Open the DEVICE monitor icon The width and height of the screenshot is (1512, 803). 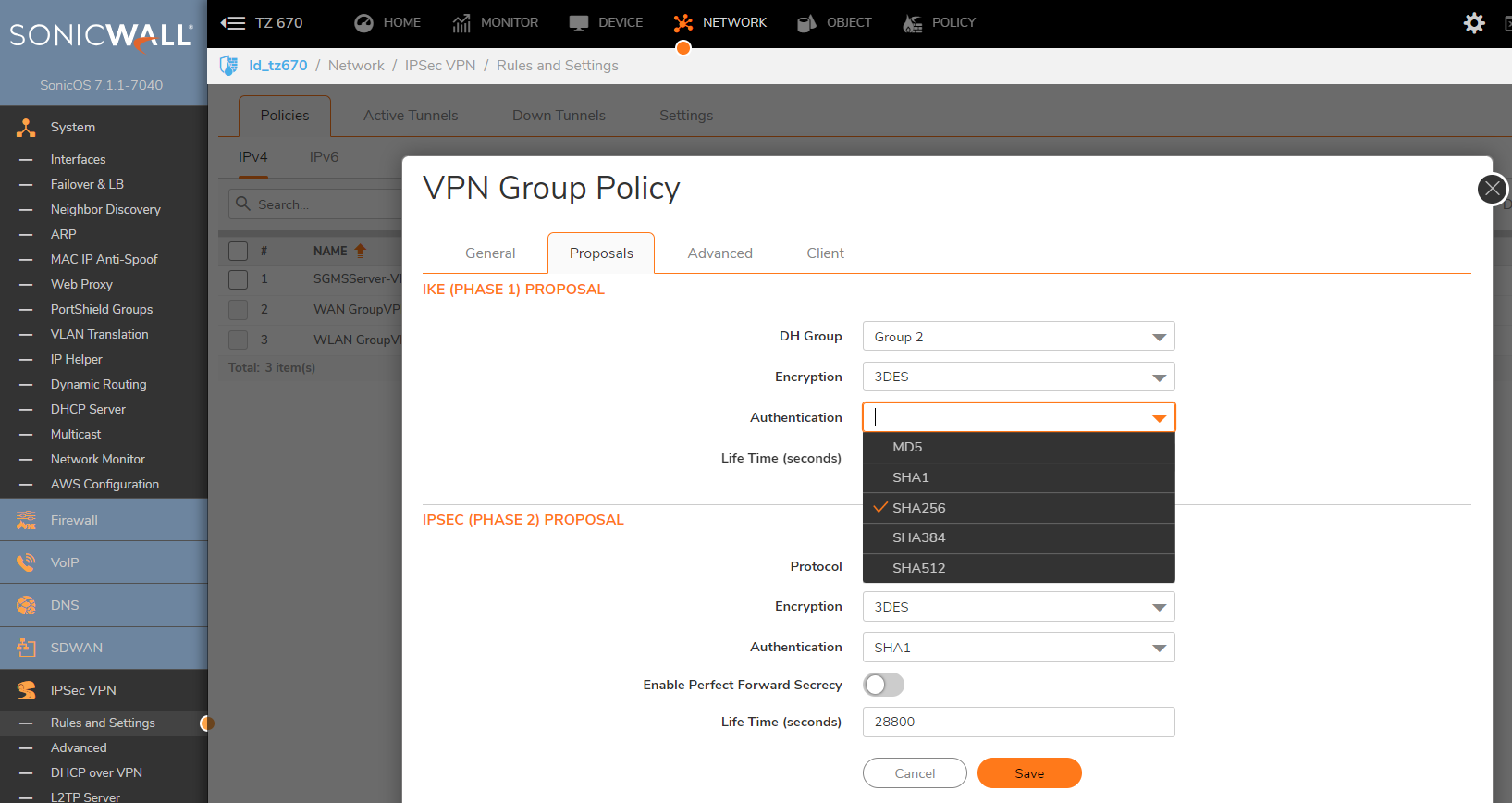[x=579, y=23]
